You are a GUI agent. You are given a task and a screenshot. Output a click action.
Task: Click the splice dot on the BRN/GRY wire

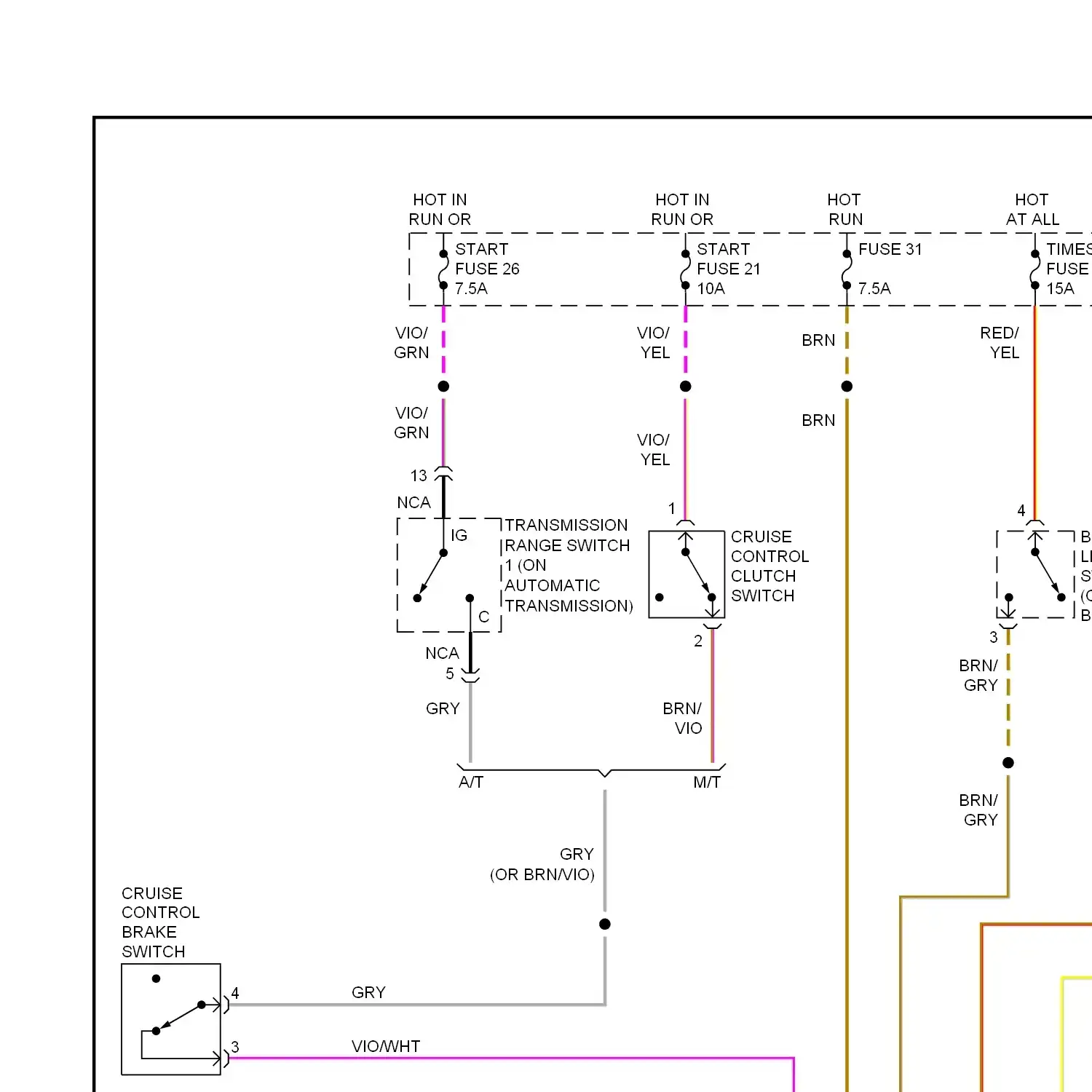tap(1008, 762)
